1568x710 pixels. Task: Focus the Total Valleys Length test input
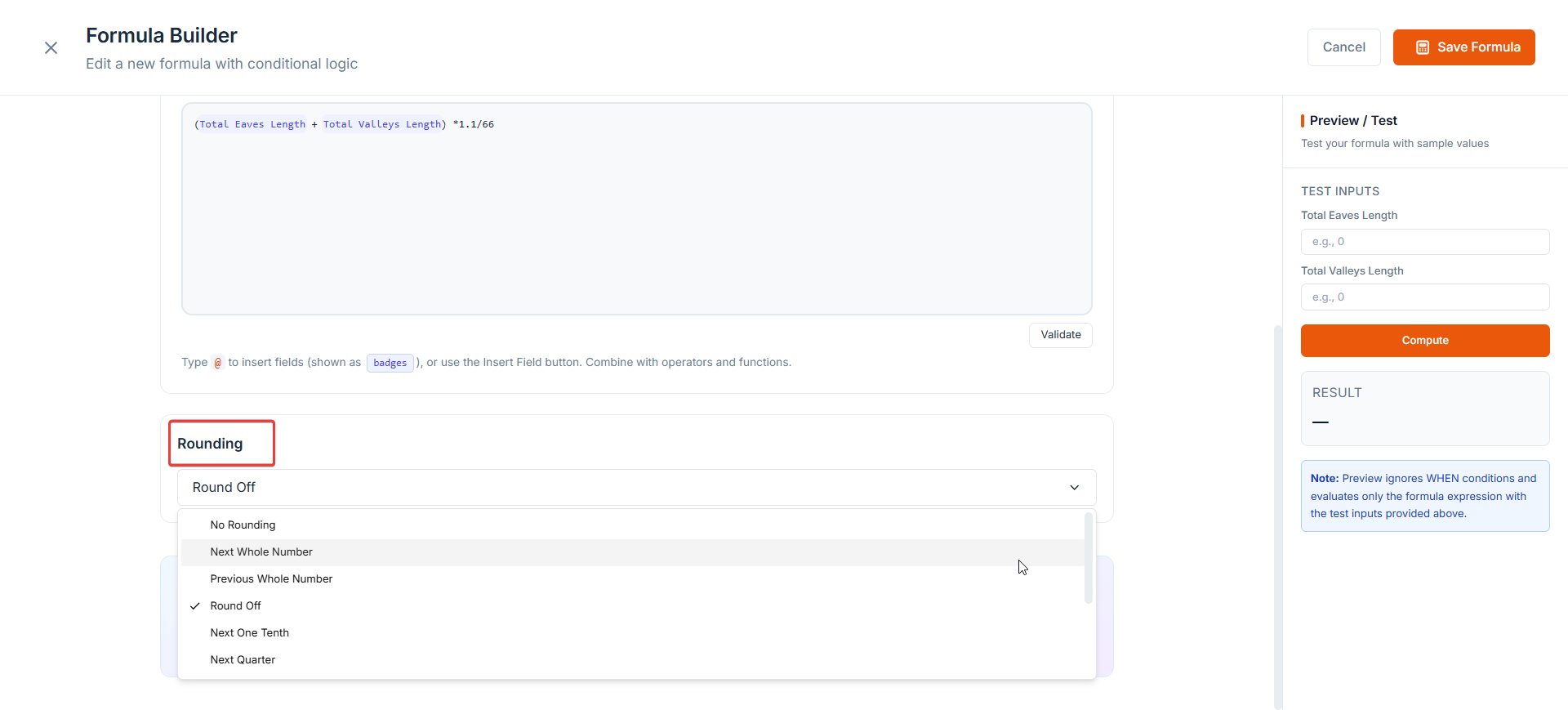pyautogui.click(x=1424, y=297)
